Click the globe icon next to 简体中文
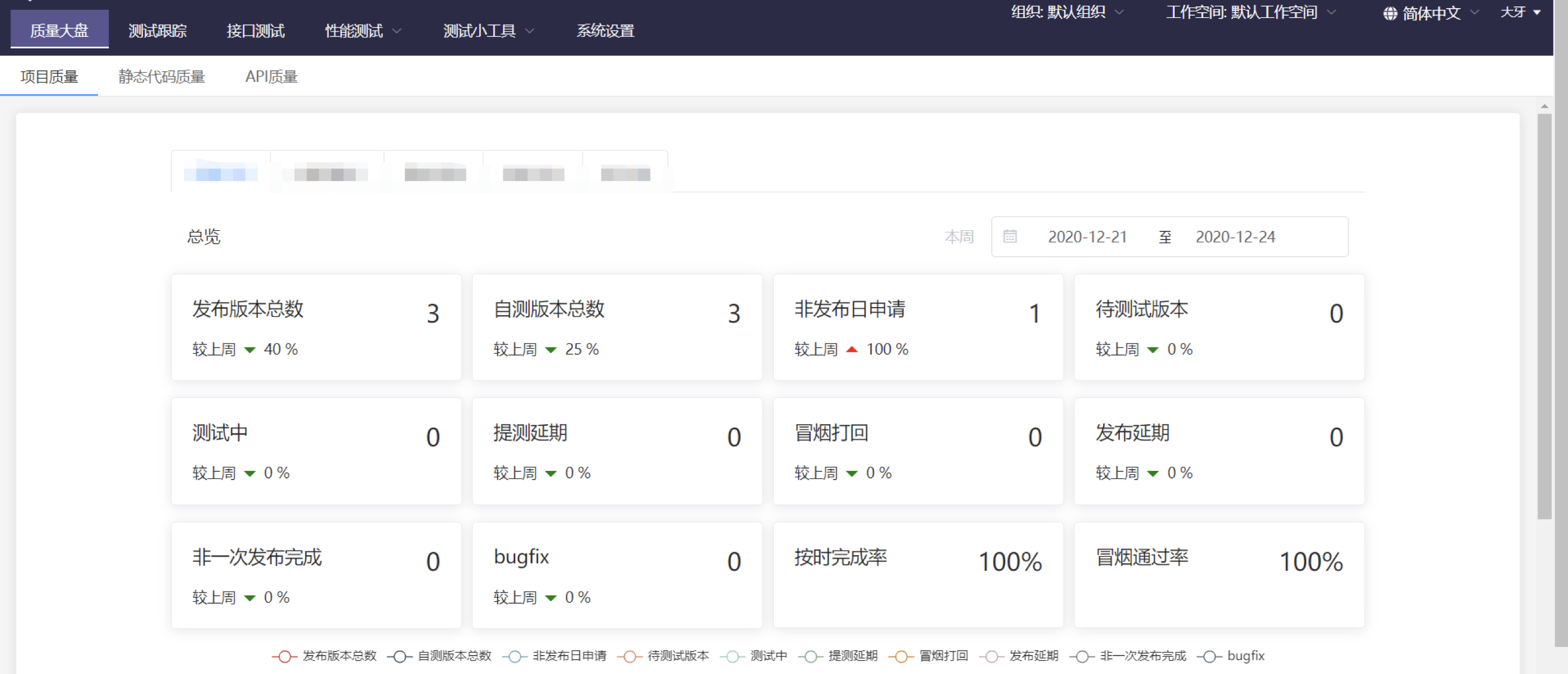The height and width of the screenshot is (674, 1568). [1390, 13]
